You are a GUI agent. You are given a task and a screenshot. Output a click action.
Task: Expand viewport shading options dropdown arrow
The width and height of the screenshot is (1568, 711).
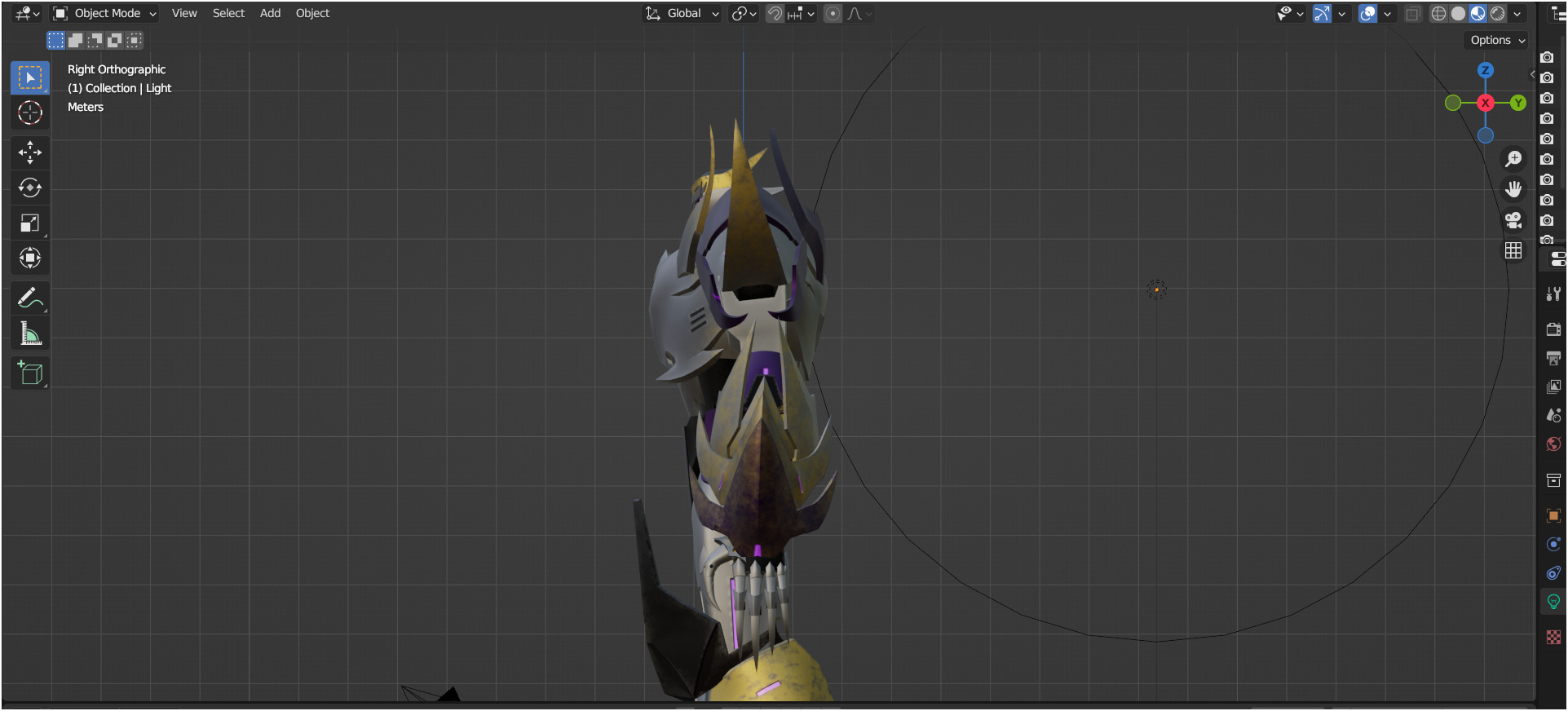coord(1517,13)
